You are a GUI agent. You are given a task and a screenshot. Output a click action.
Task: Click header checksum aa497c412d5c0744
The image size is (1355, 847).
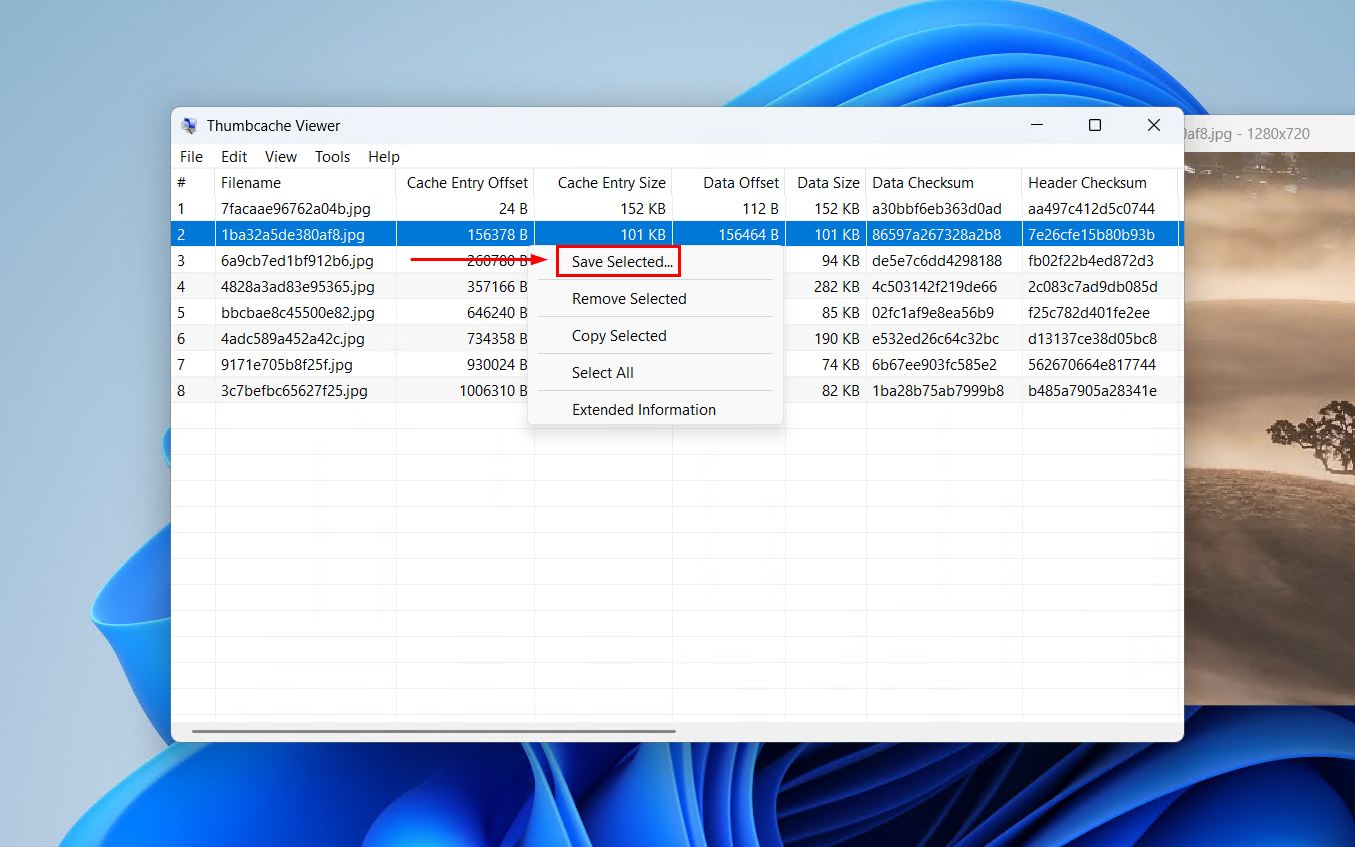click(x=1091, y=209)
